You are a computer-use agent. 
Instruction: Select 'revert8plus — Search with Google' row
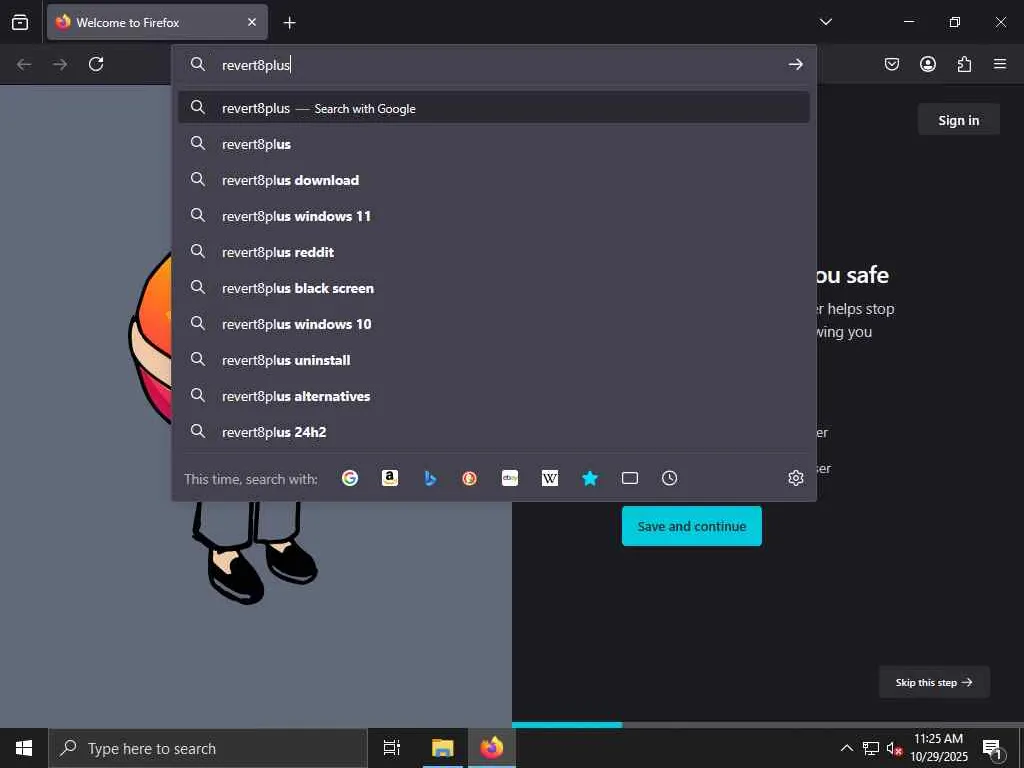point(494,108)
